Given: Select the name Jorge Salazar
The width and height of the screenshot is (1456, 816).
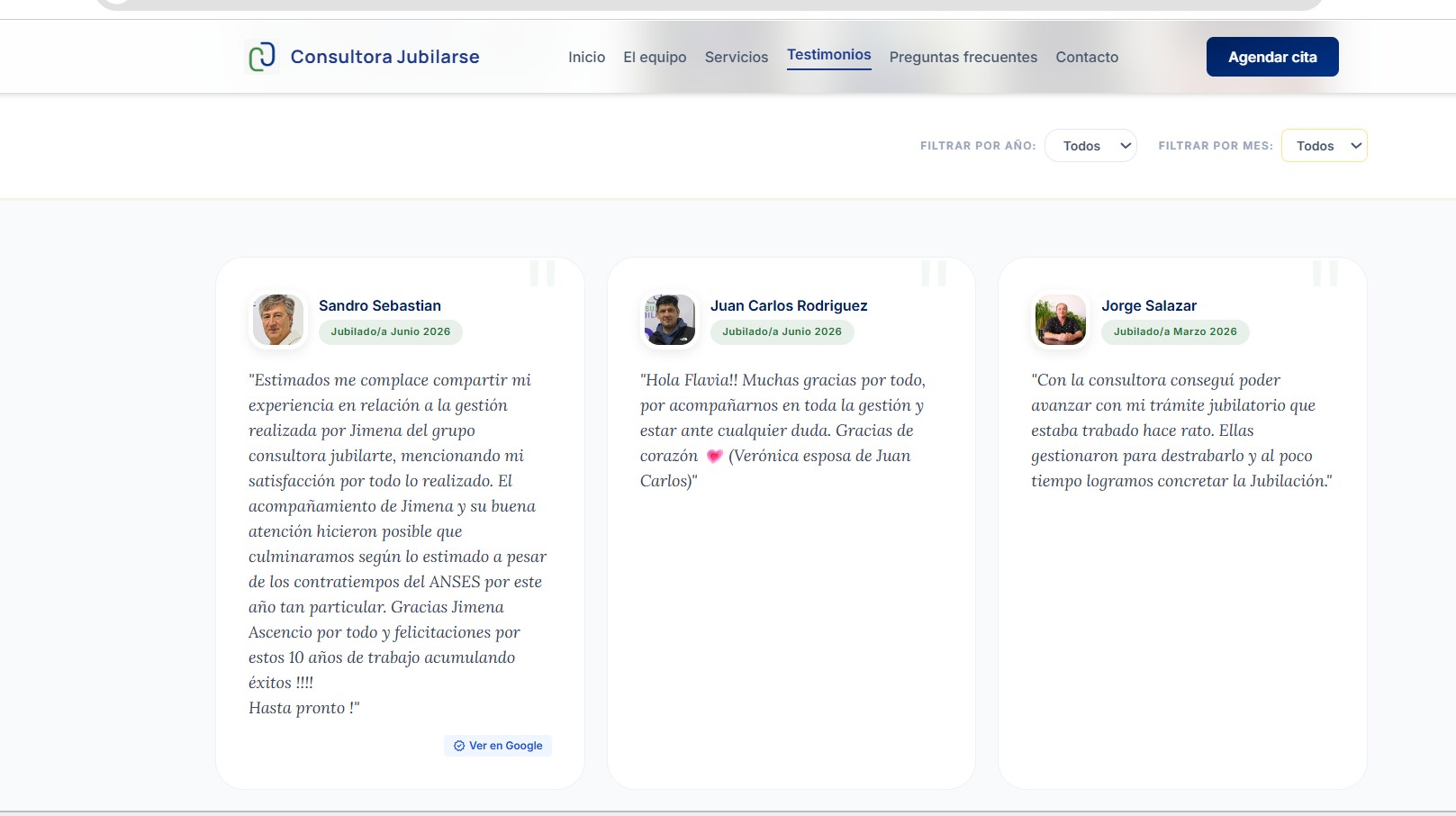Looking at the screenshot, I should [x=1149, y=306].
